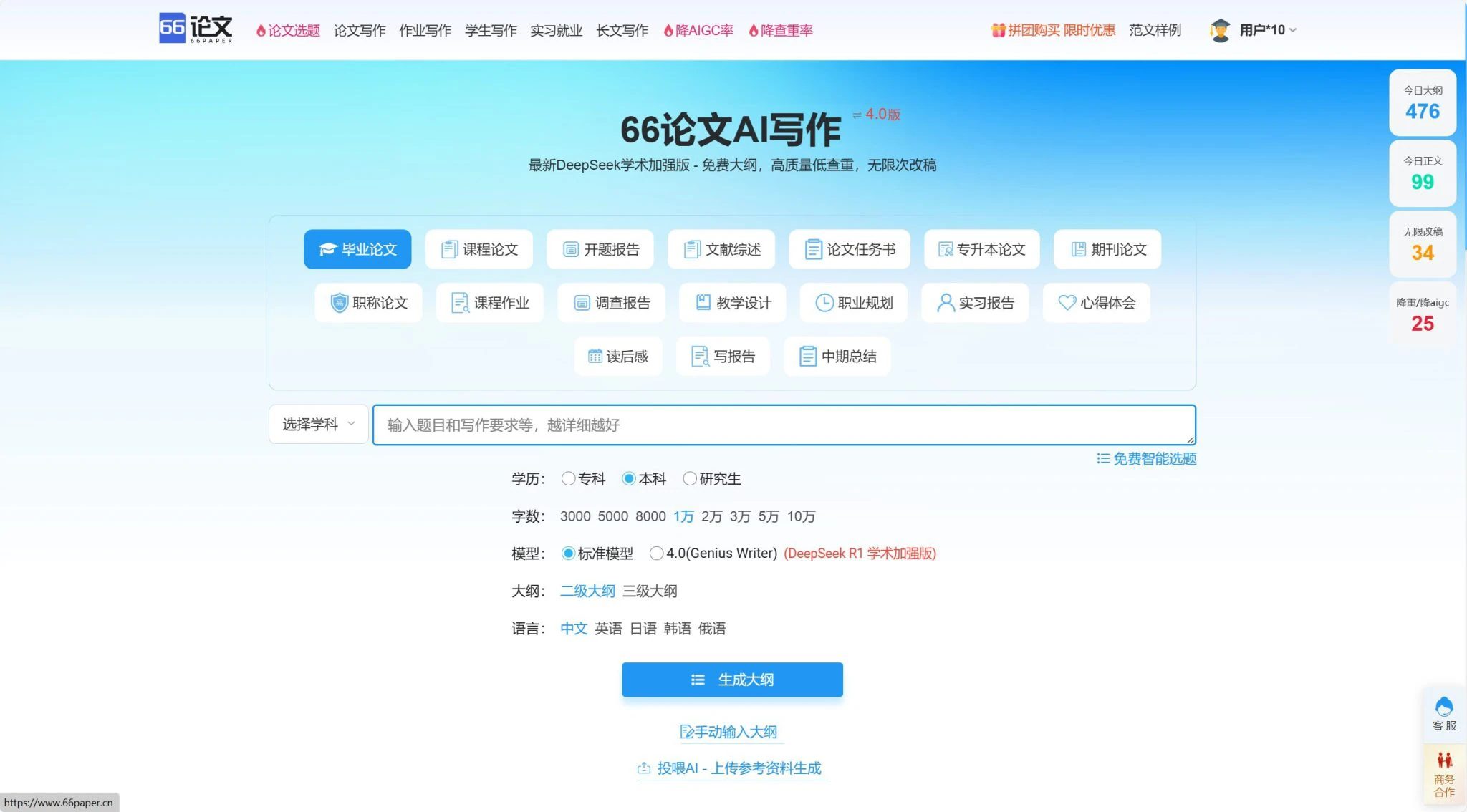Select the 研究生 education radio button
Viewport: 1467px width, 812px height.
click(689, 478)
